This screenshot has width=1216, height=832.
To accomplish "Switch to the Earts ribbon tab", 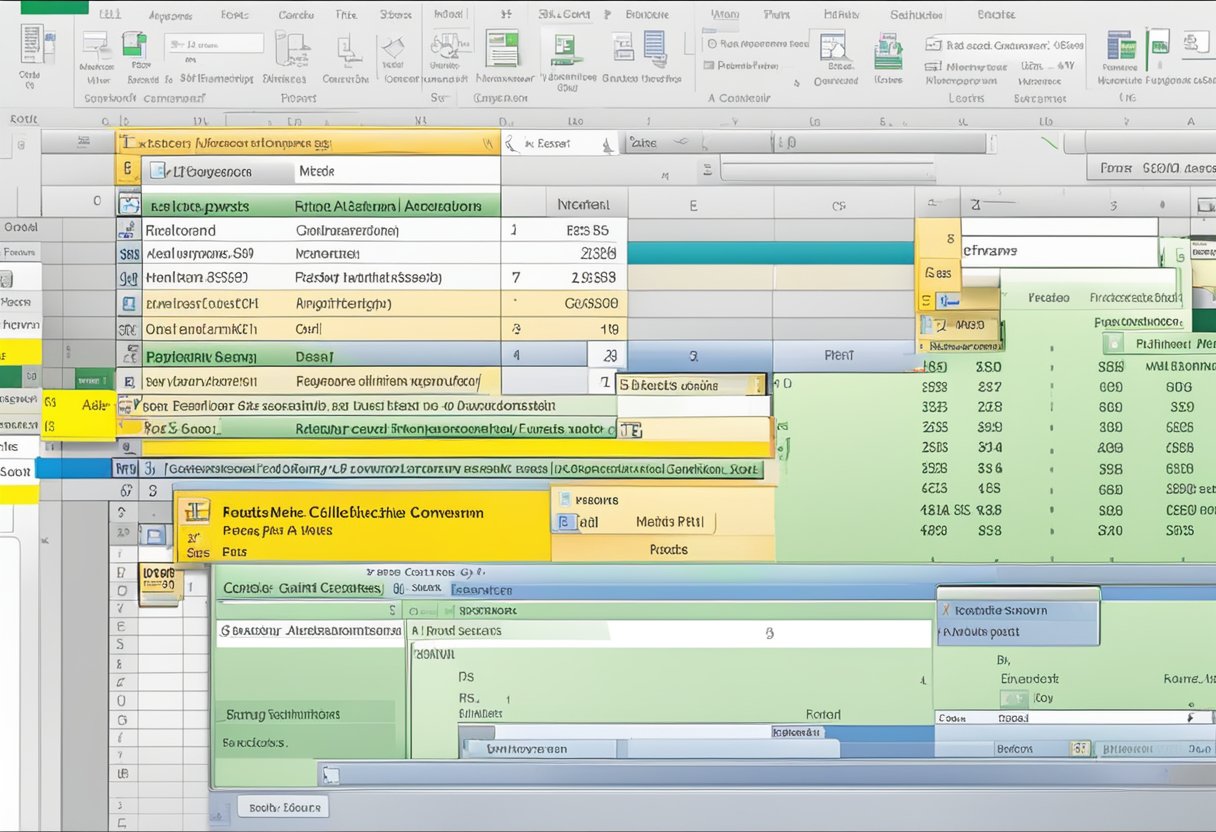I will (x=236, y=16).
